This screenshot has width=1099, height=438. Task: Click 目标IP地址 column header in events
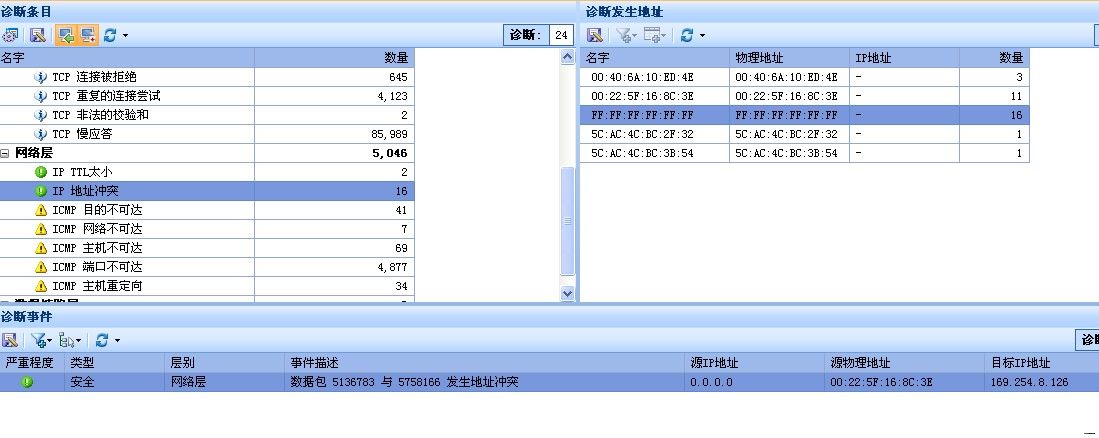[x=1042, y=362]
